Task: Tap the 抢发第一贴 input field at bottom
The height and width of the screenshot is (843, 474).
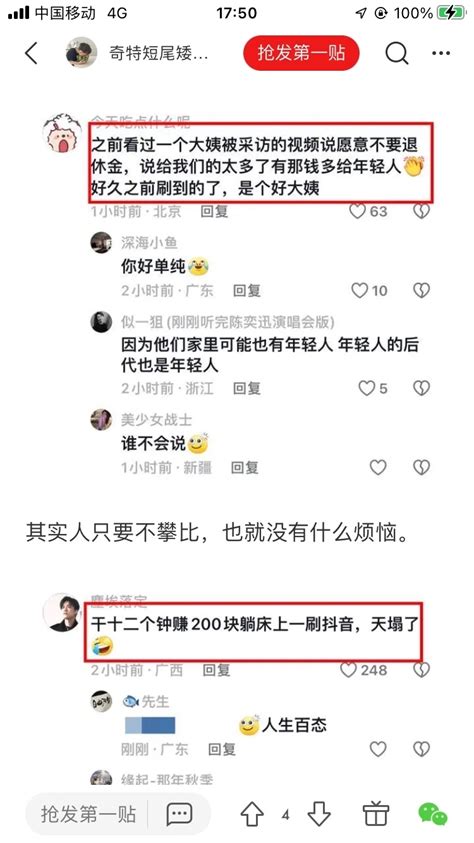Action: click(89, 814)
